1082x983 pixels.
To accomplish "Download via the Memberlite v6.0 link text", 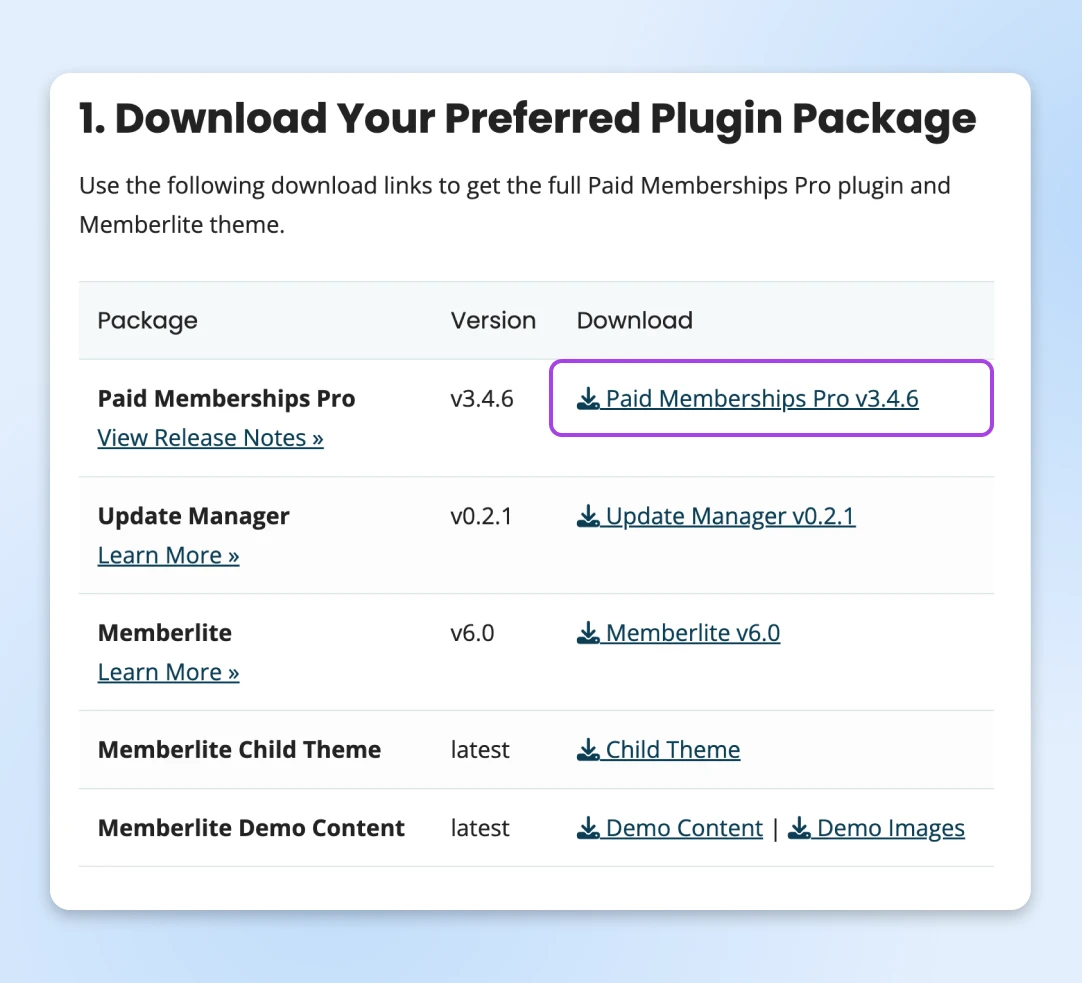I will [693, 633].
